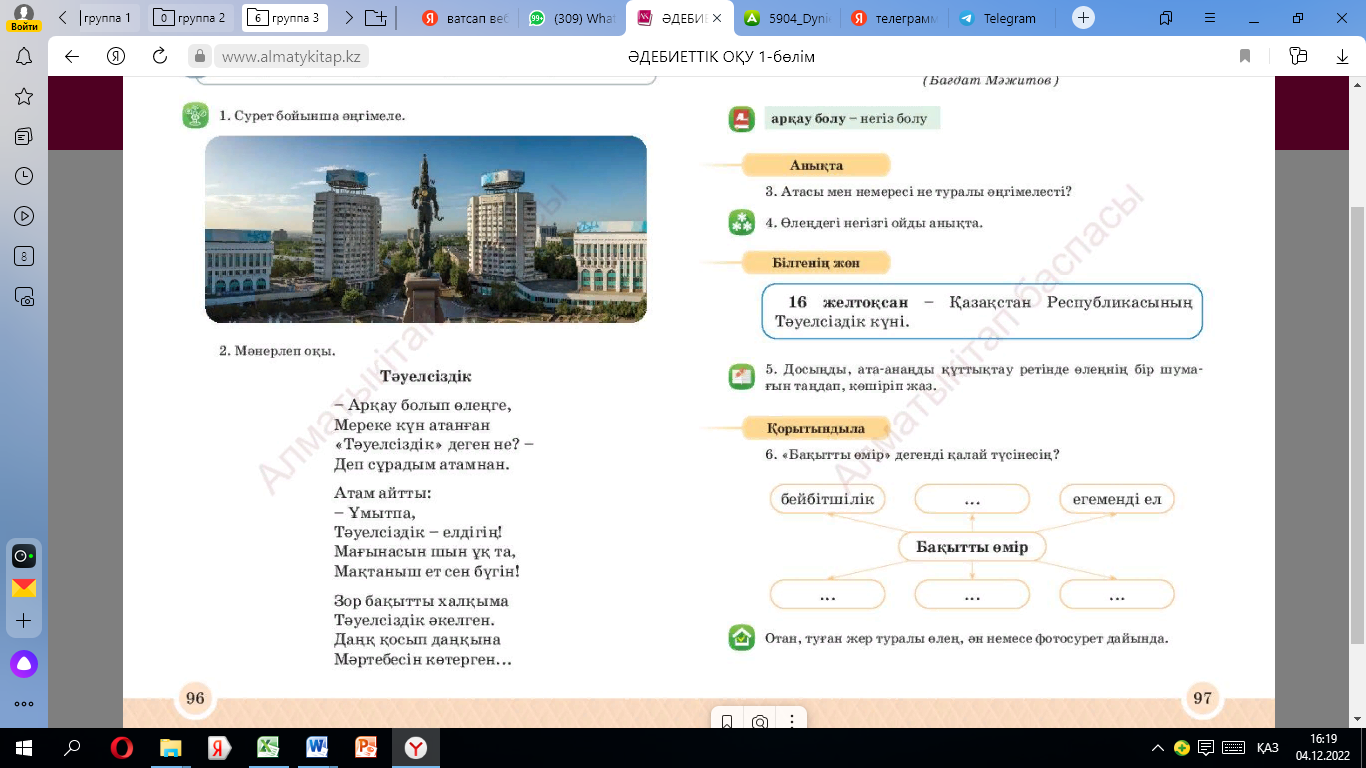Open Excel from the taskbar

tap(268, 748)
